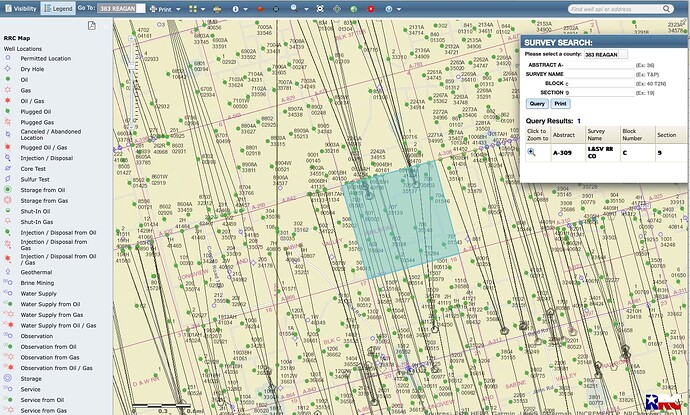Click the Print tool in toolbar
This screenshot has width=690, height=415.
pyautogui.click(x=161, y=9)
